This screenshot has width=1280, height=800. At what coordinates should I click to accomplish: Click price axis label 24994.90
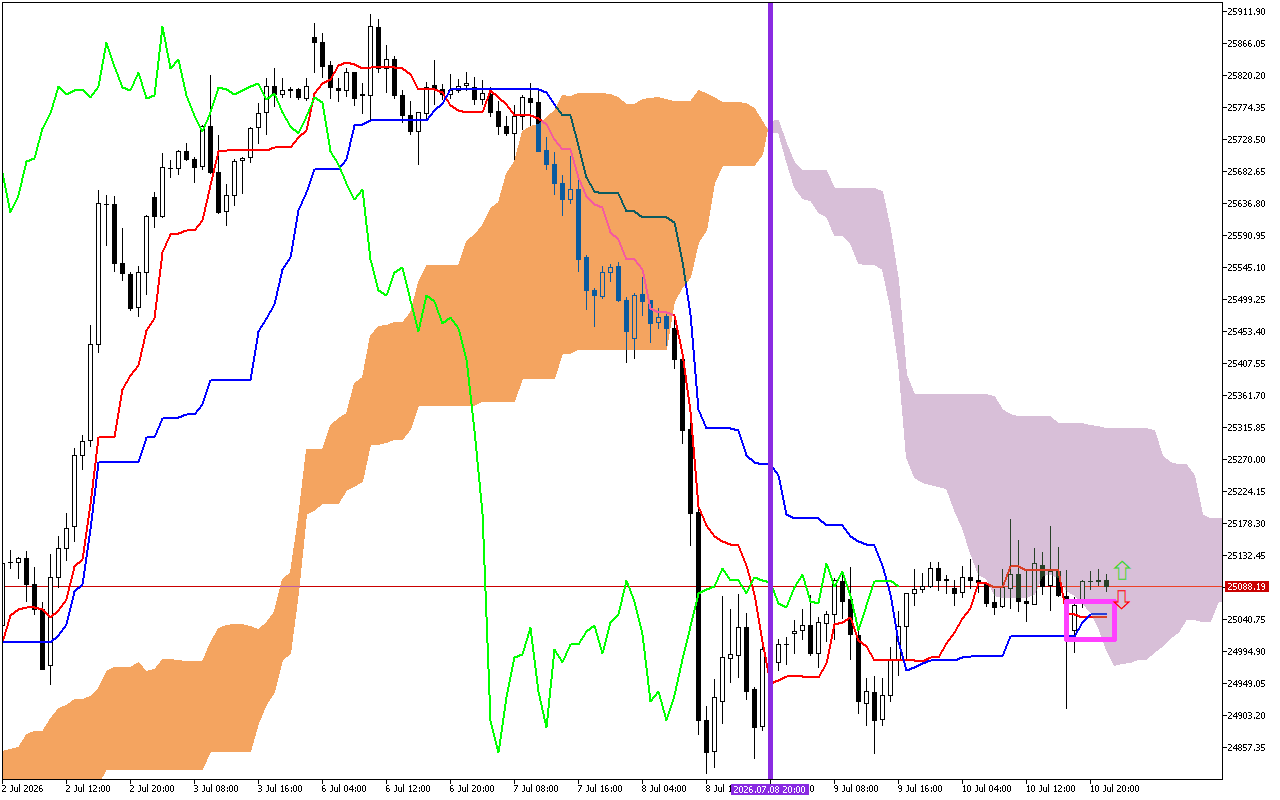coord(1248,651)
